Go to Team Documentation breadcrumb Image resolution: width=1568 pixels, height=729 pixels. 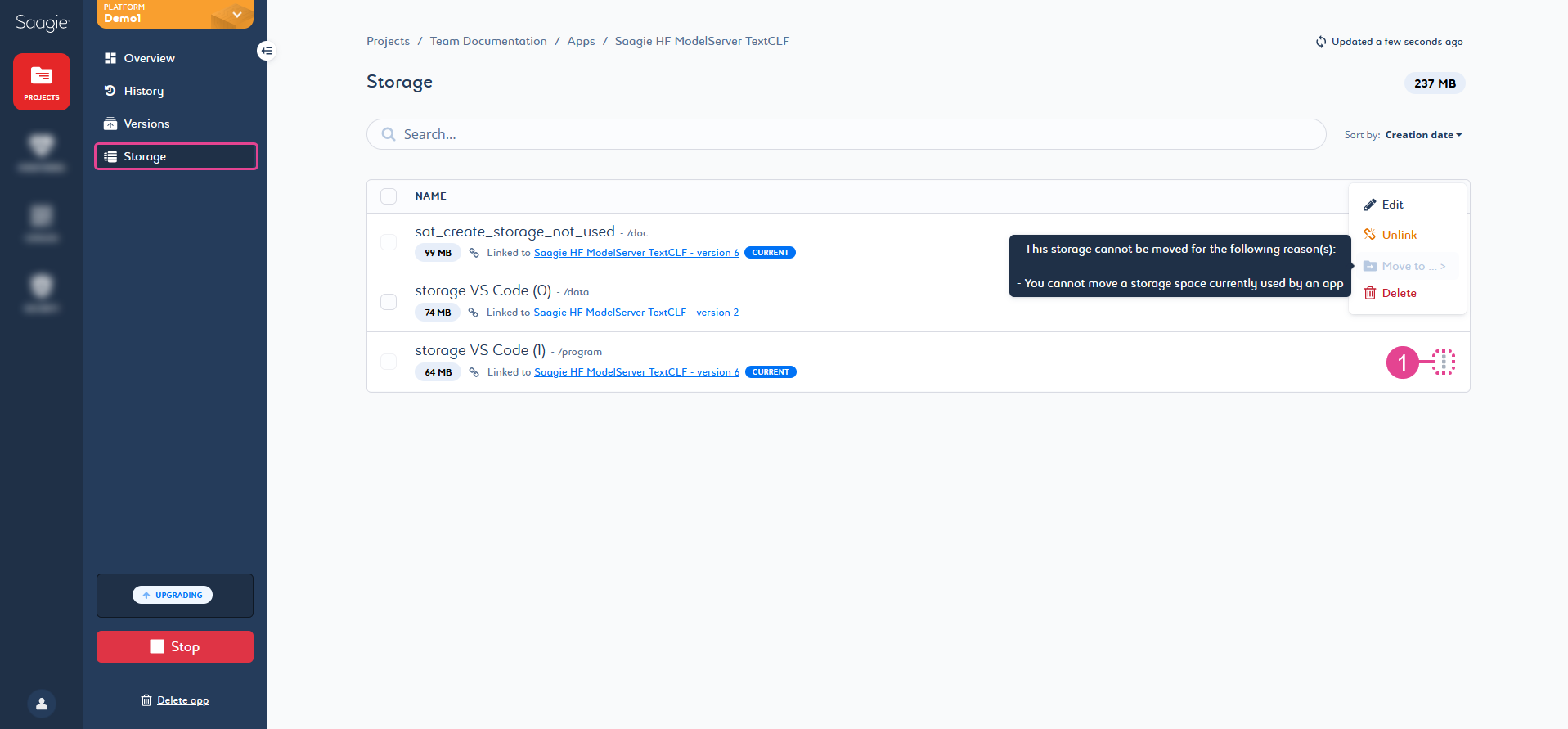[x=488, y=41]
